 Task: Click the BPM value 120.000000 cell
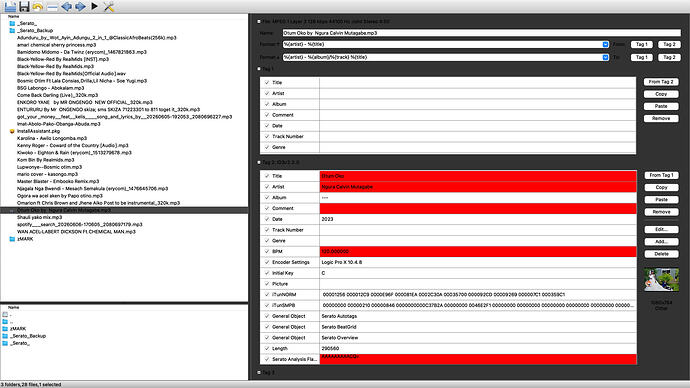(478, 251)
